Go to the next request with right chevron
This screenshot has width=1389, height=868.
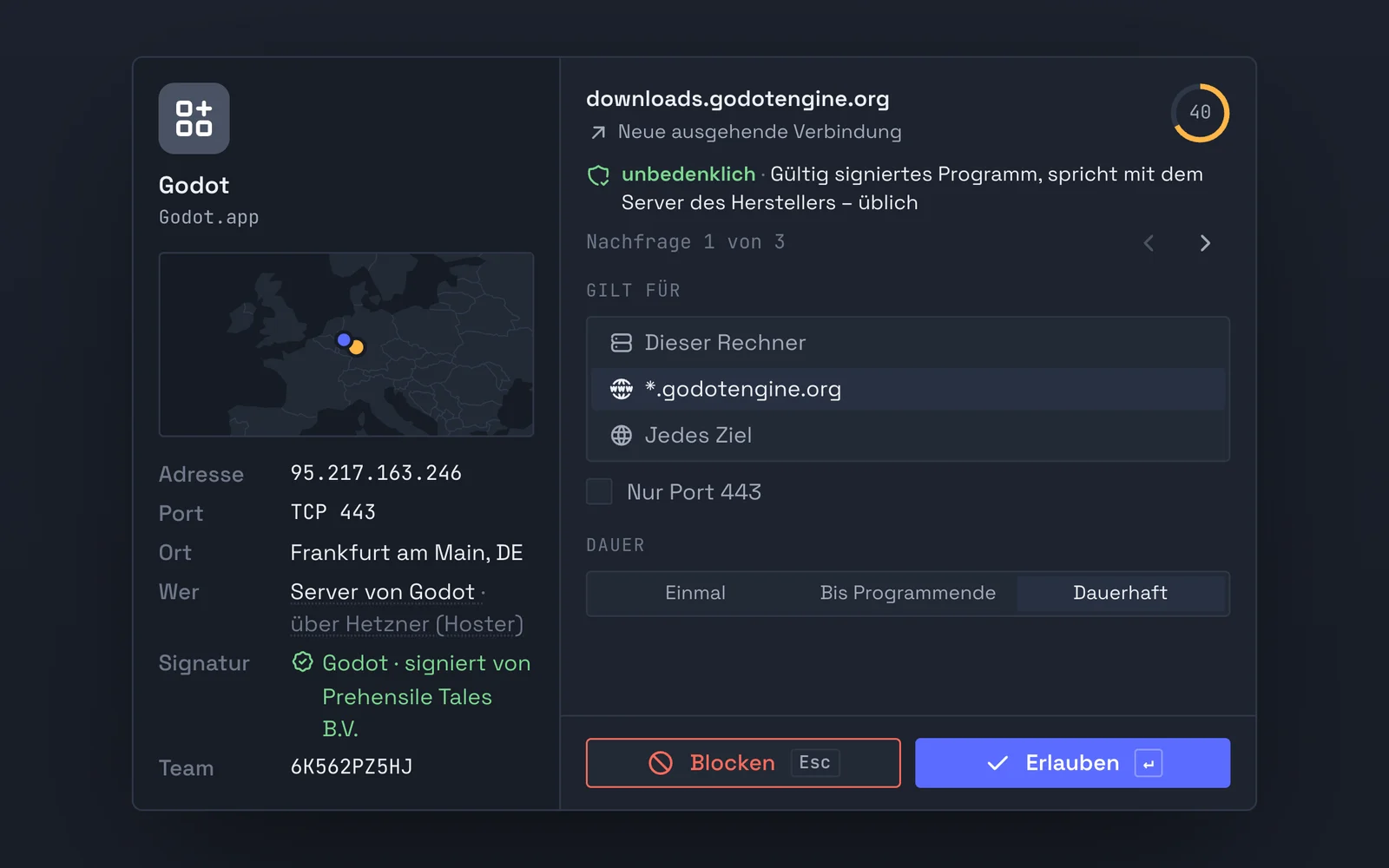click(1205, 243)
